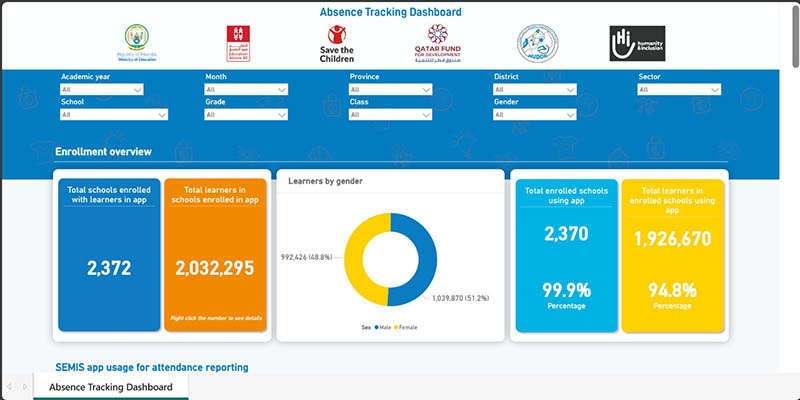Expand the Gender filter dropdown
Viewport: 800px width, 400px height.
pos(535,115)
